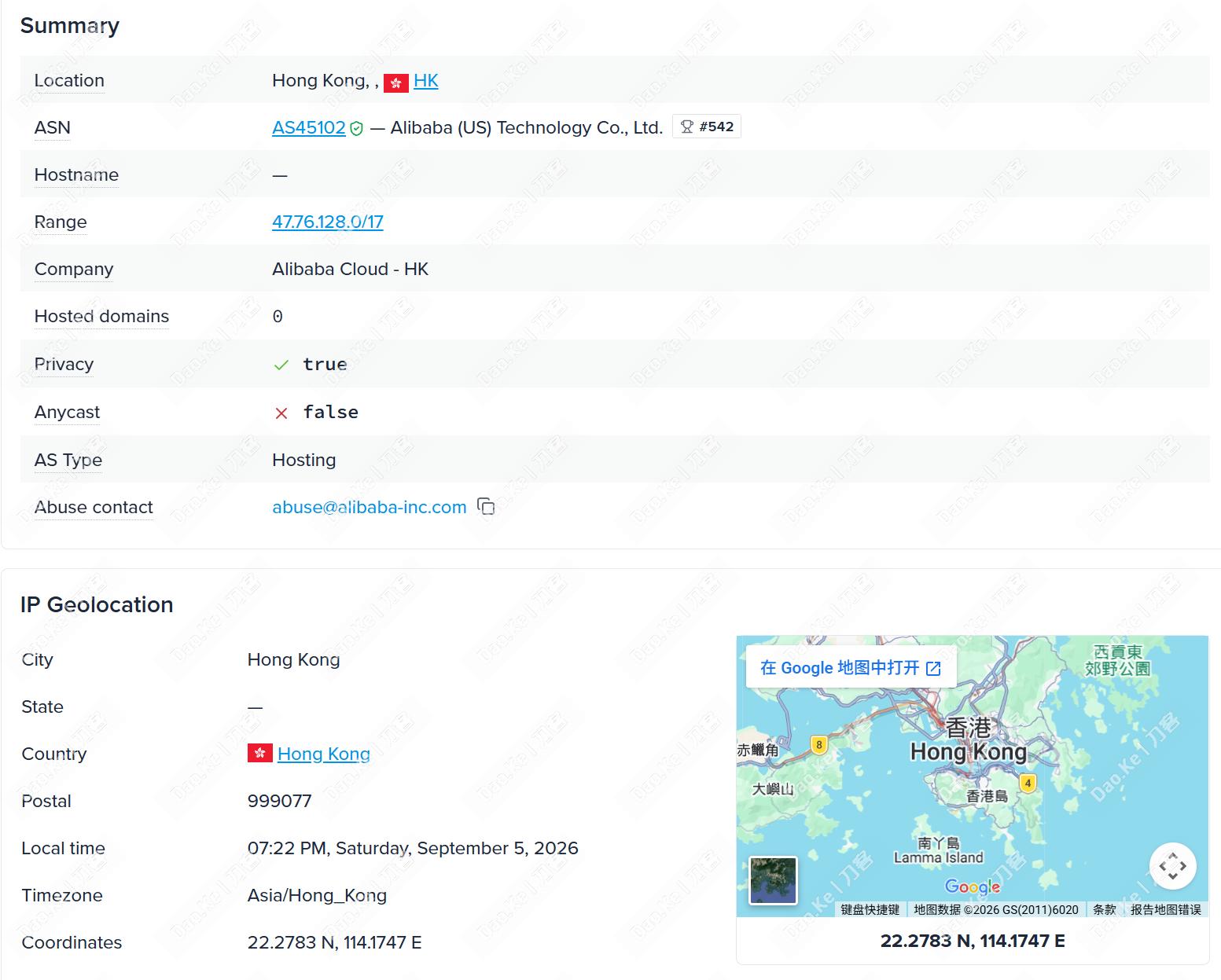Click the keyboard shortcuts map button
The height and width of the screenshot is (980, 1221).
tap(870, 909)
